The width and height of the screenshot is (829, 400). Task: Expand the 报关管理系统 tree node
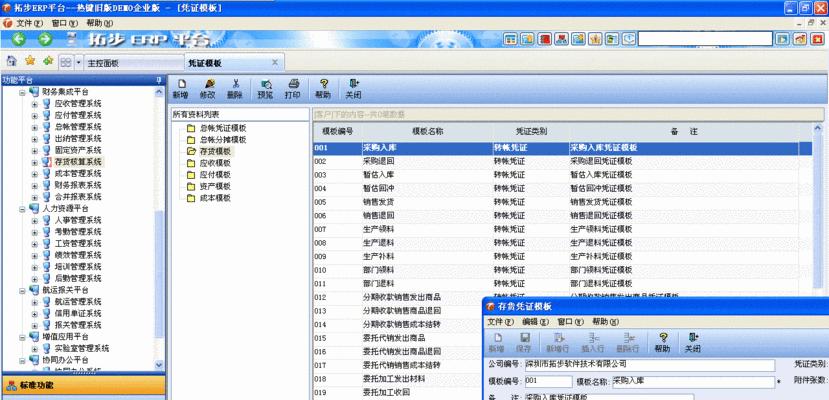[35, 325]
